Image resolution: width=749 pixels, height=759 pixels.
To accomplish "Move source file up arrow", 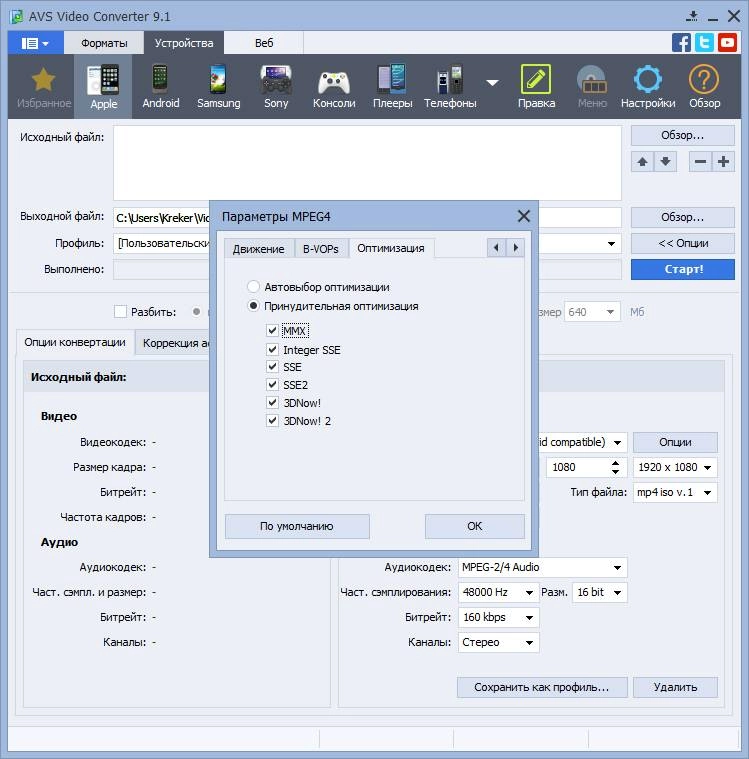I will click(x=642, y=162).
